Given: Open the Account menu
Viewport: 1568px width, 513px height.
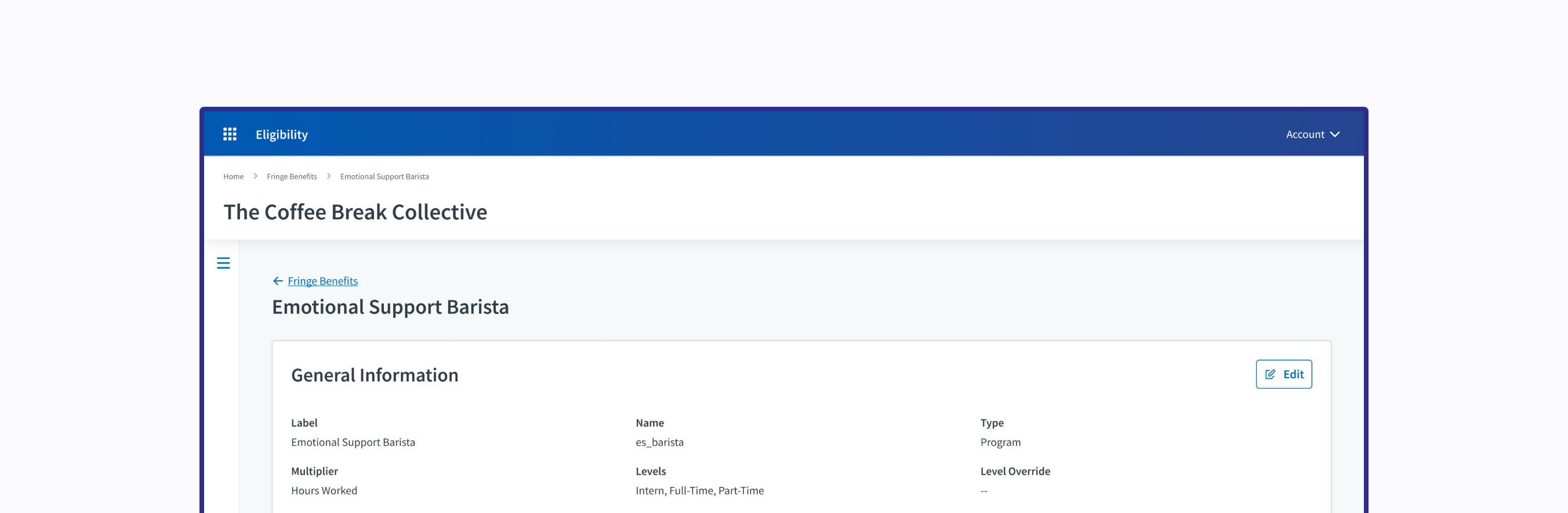Looking at the screenshot, I should [1304, 135].
